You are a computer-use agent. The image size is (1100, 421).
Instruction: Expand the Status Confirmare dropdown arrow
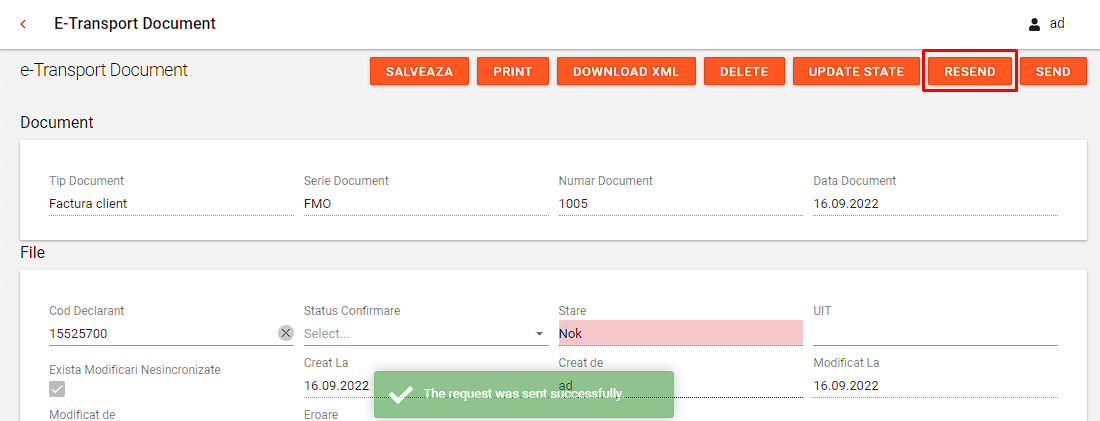(539, 334)
